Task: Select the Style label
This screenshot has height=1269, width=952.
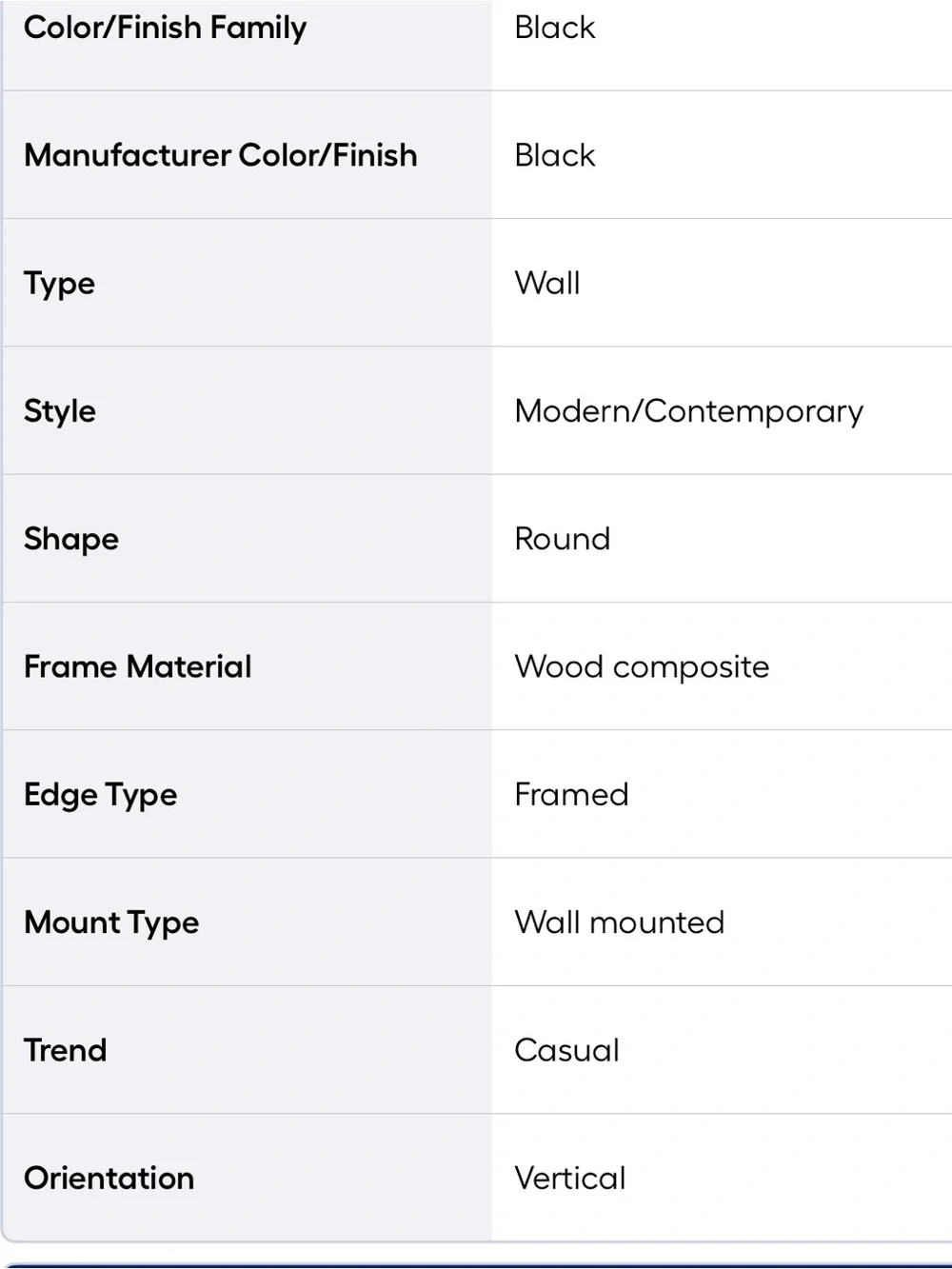Action: 60,411
